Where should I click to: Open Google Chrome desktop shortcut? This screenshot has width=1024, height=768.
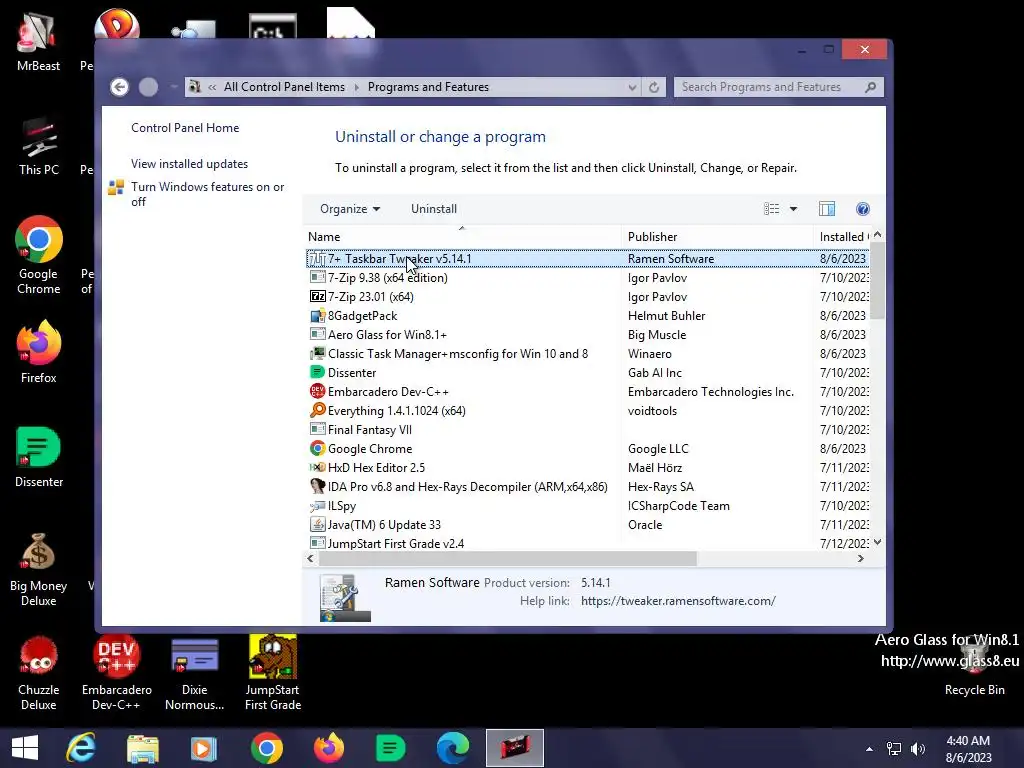(39, 255)
